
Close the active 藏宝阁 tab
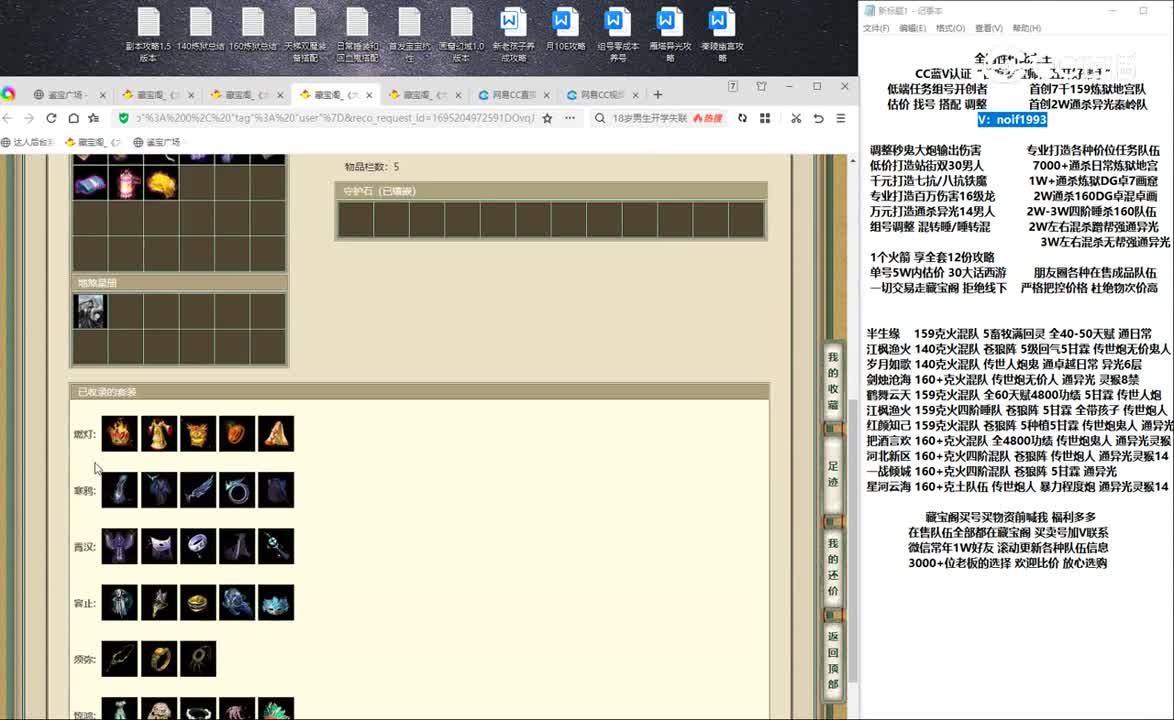369,95
